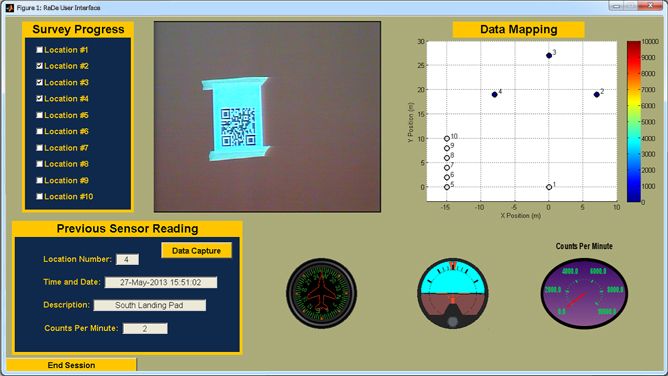Click filled data point 2 on the map
Image resolution: width=668 pixels, height=376 pixels.
pyautogui.click(x=596, y=95)
